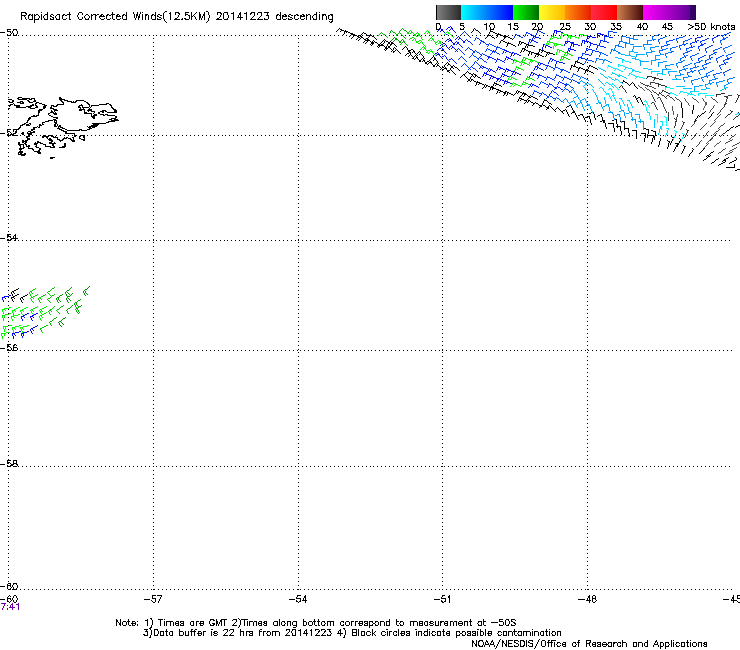Viewport: 740px width, 650px height.
Task: Click the -54 longitude axis label
Action: (x=298, y=599)
